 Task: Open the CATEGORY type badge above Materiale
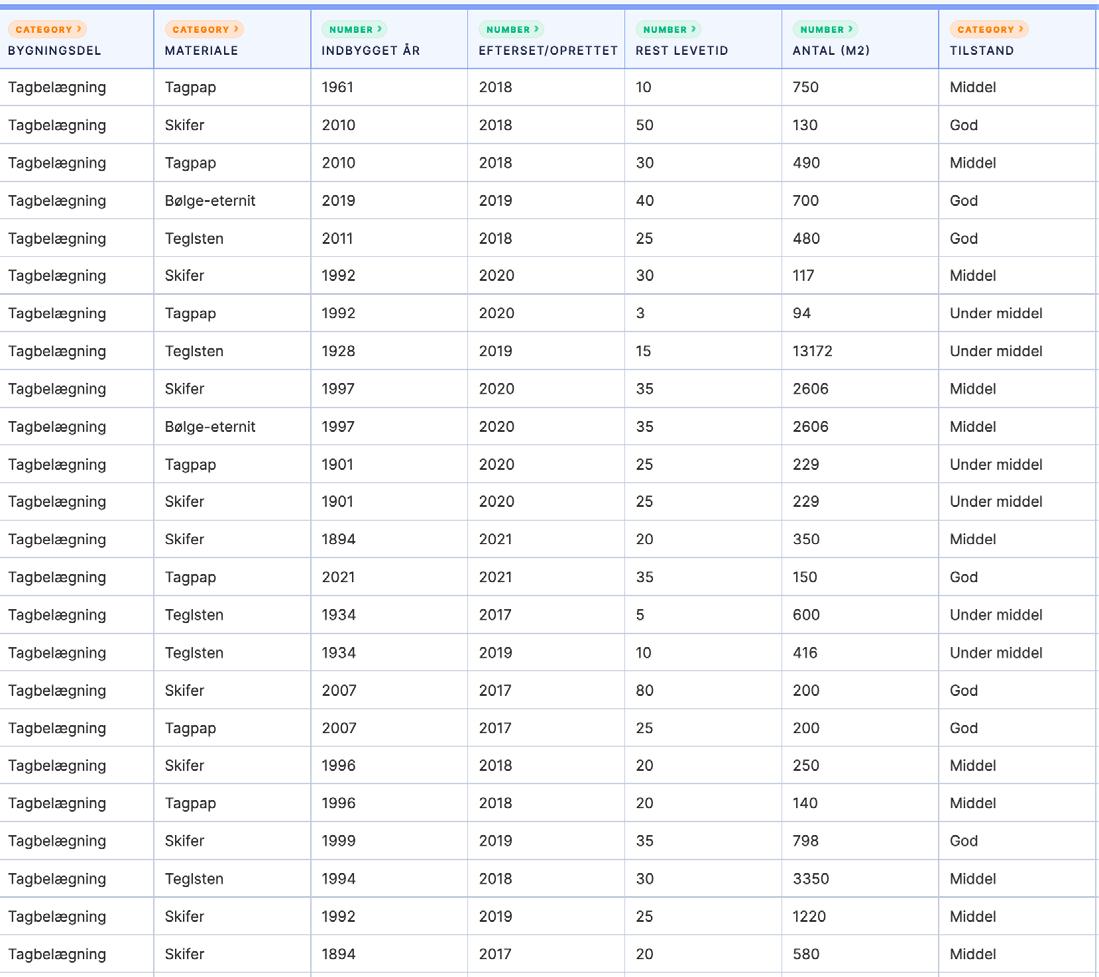(x=206, y=30)
